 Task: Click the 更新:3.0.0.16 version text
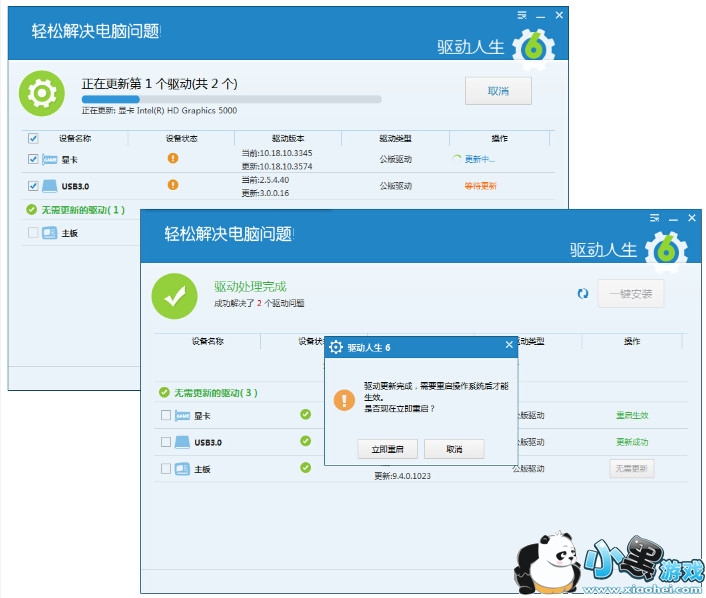tap(265, 193)
